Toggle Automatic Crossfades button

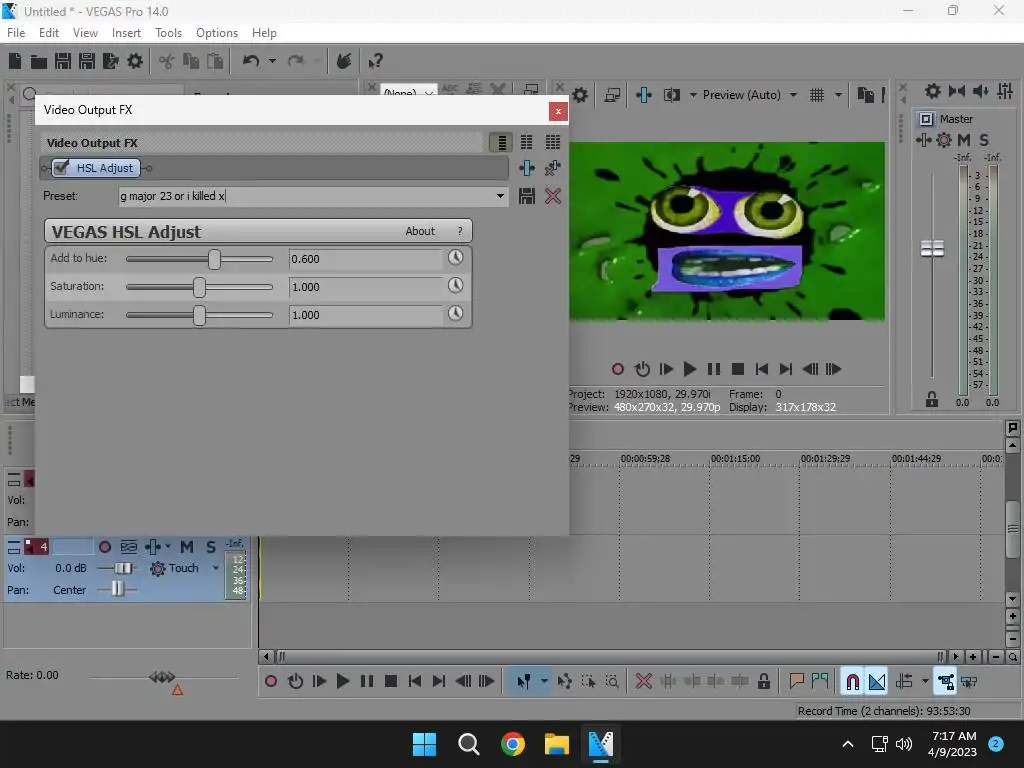(x=877, y=682)
